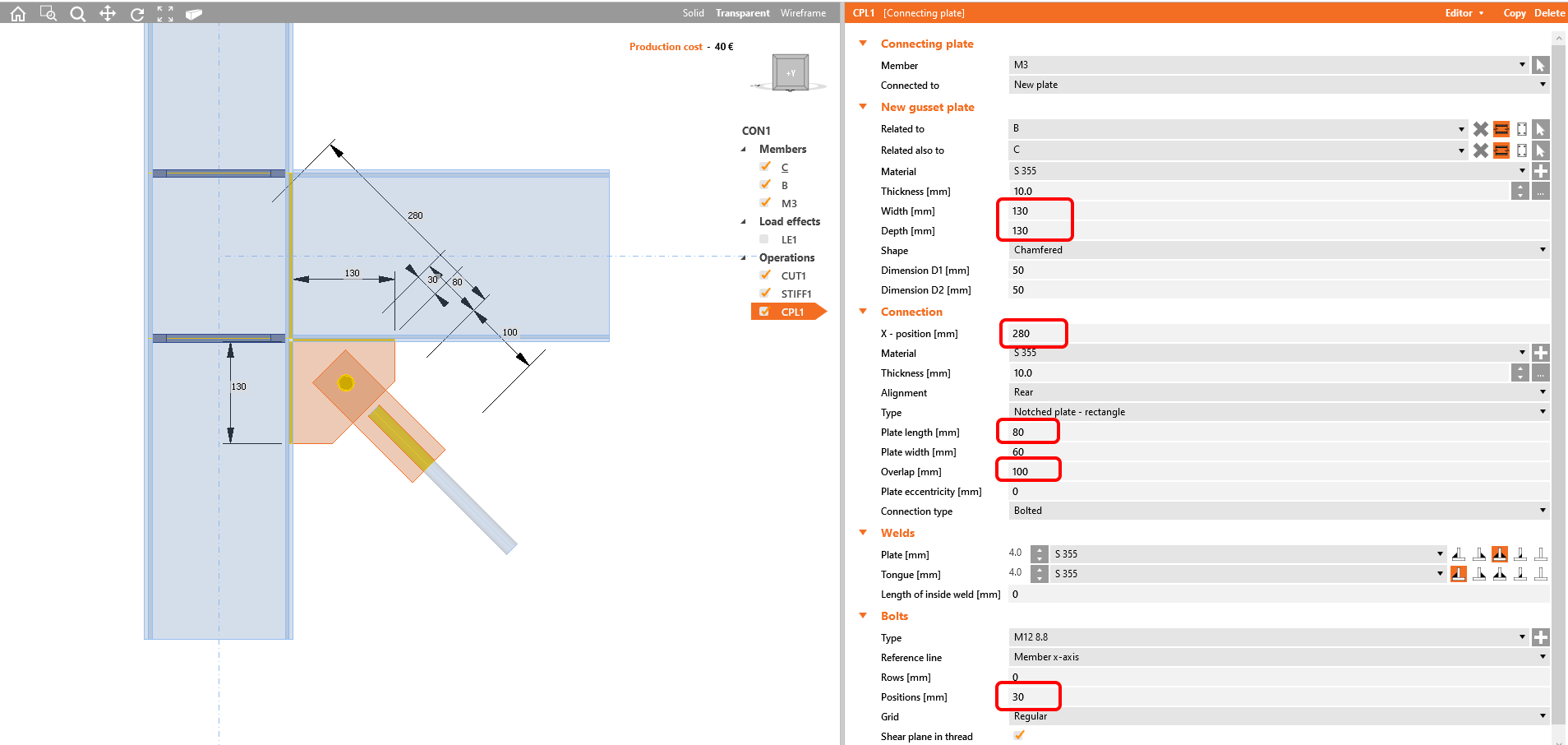Switch to Wireframe view mode
The width and height of the screenshot is (1568, 745).
(803, 13)
